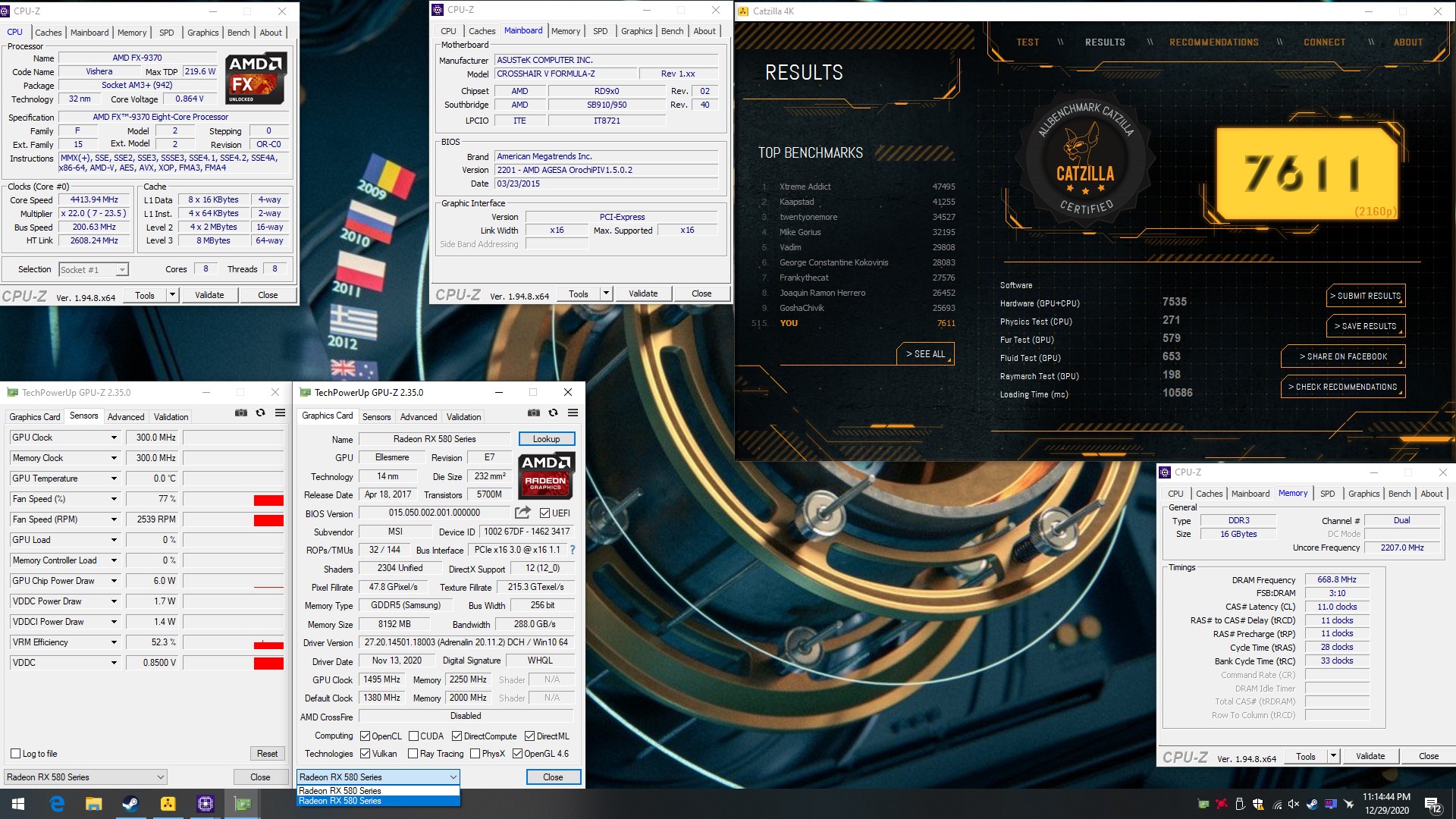Open hamburger menu in GPU-Z Graphics Card window
Viewport: 1456px width, 819px height.
pos(573,413)
